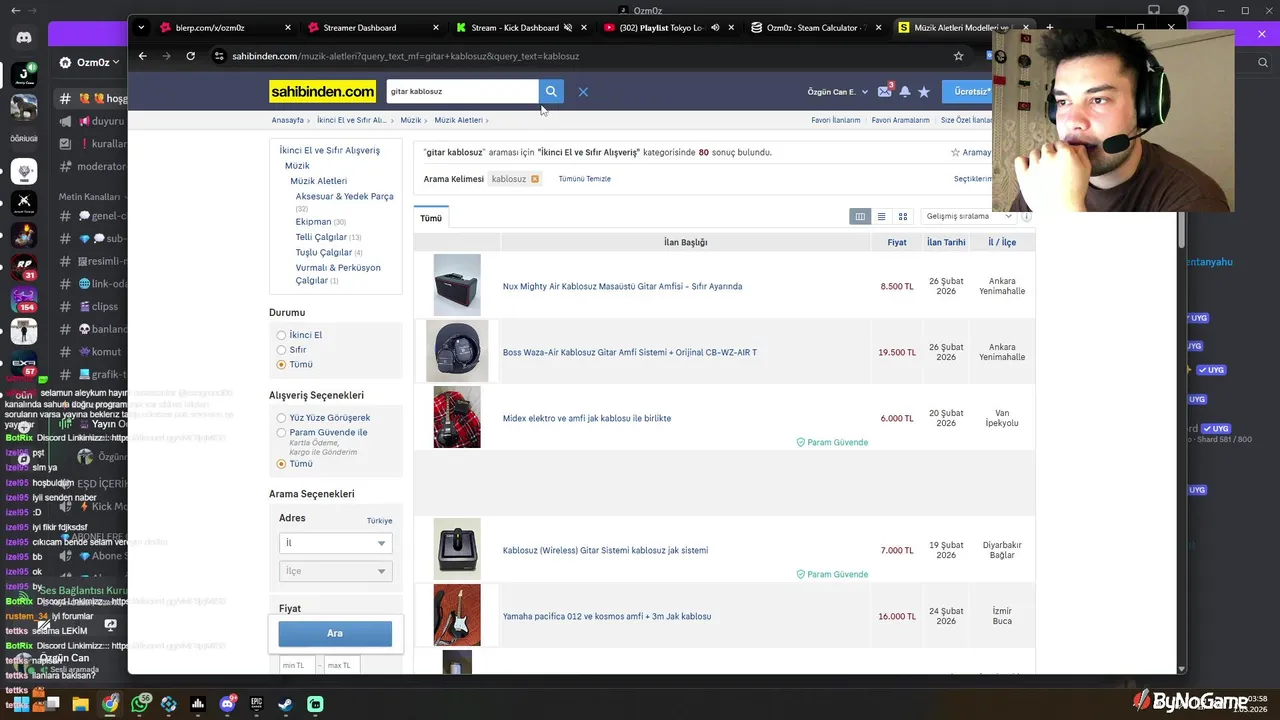
Task: Open the messages envelope icon
Action: [884, 91]
